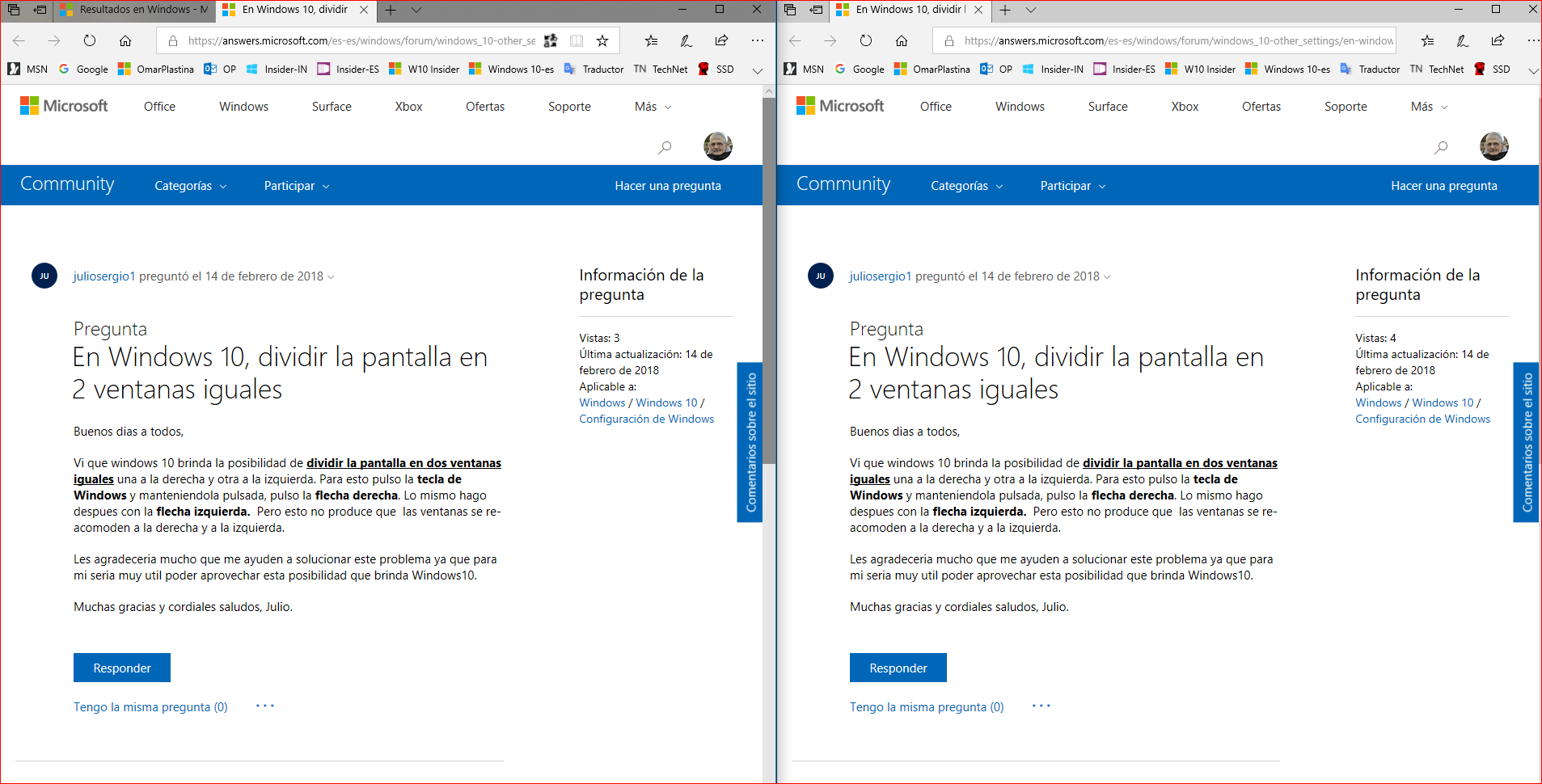Open Soporte on right page
1542x784 pixels.
pos(1346,107)
